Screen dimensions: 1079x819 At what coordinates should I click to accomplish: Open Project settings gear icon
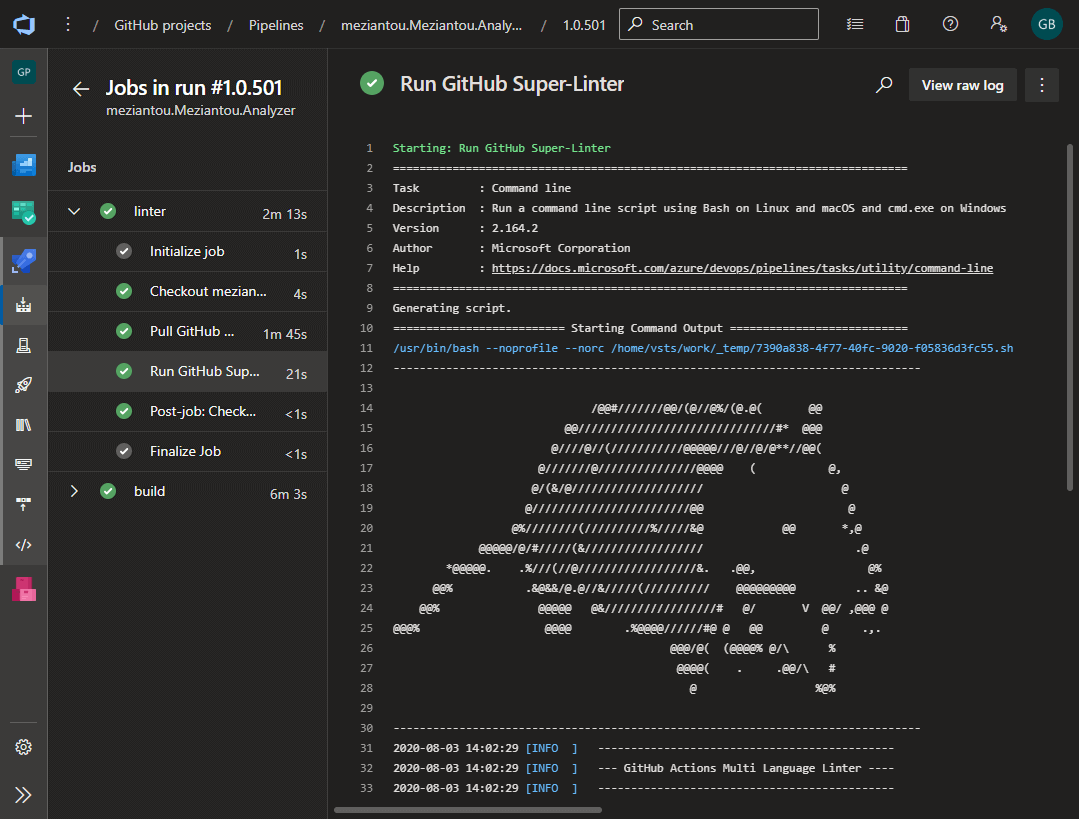tap(24, 747)
